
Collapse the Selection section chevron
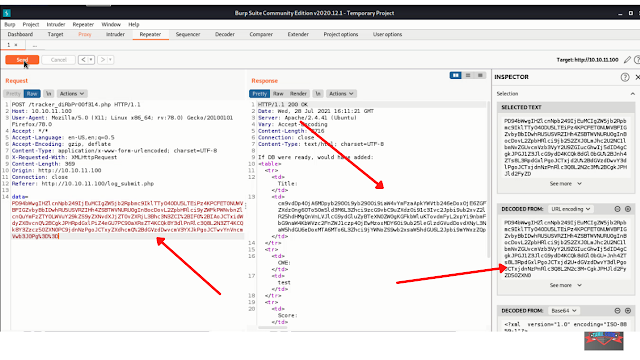coord(632,93)
